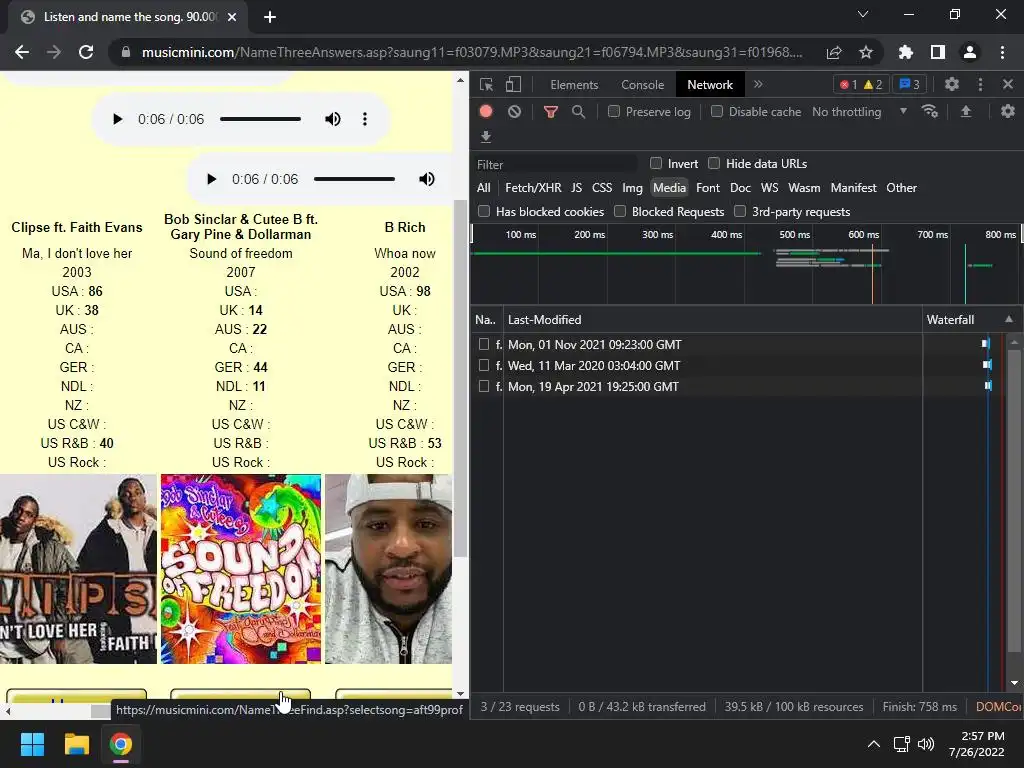Screen dimensions: 1024x768
Task: Check Blocked Requests option
Action: tap(620, 212)
